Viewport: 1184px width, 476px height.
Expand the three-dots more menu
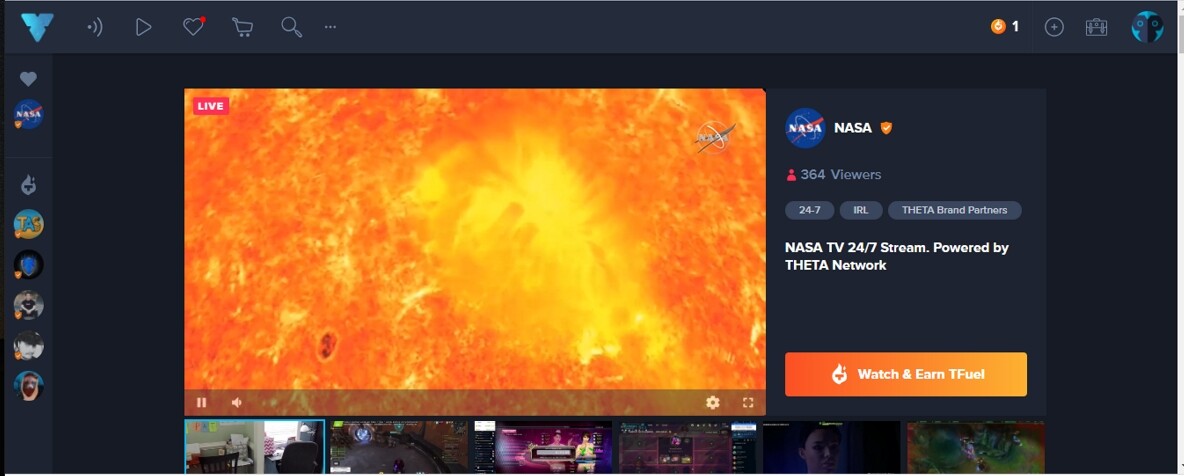coord(330,27)
